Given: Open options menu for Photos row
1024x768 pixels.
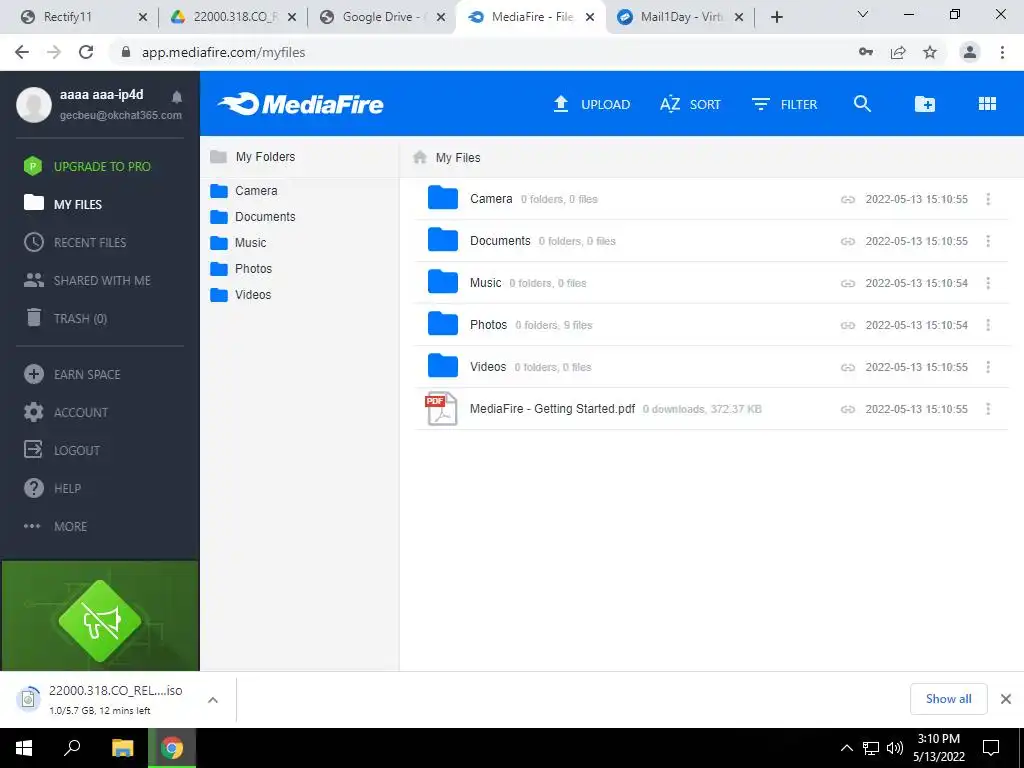Looking at the screenshot, I should click(x=988, y=325).
